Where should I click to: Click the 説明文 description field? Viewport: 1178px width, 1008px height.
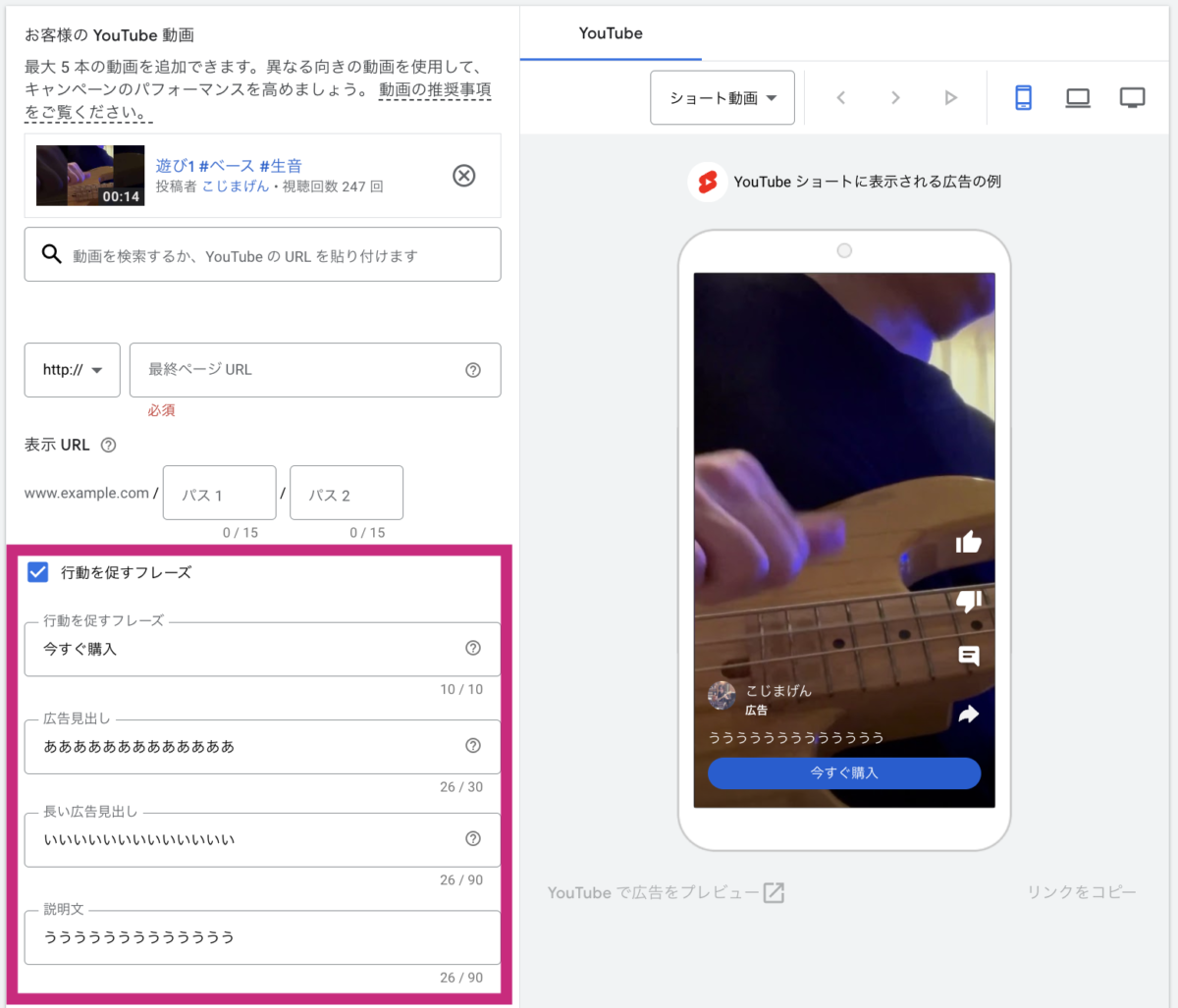[x=262, y=937]
